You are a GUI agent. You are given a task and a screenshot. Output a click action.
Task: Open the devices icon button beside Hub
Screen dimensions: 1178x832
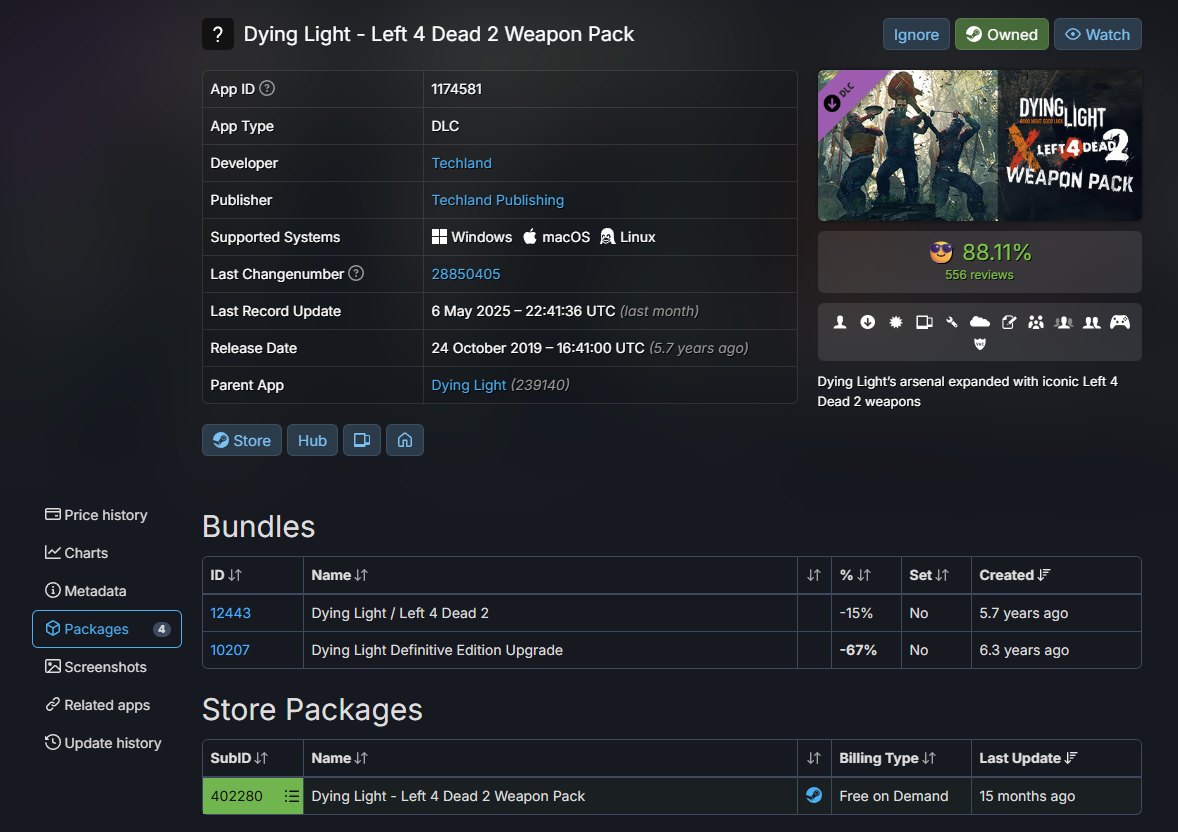click(362, 440)
